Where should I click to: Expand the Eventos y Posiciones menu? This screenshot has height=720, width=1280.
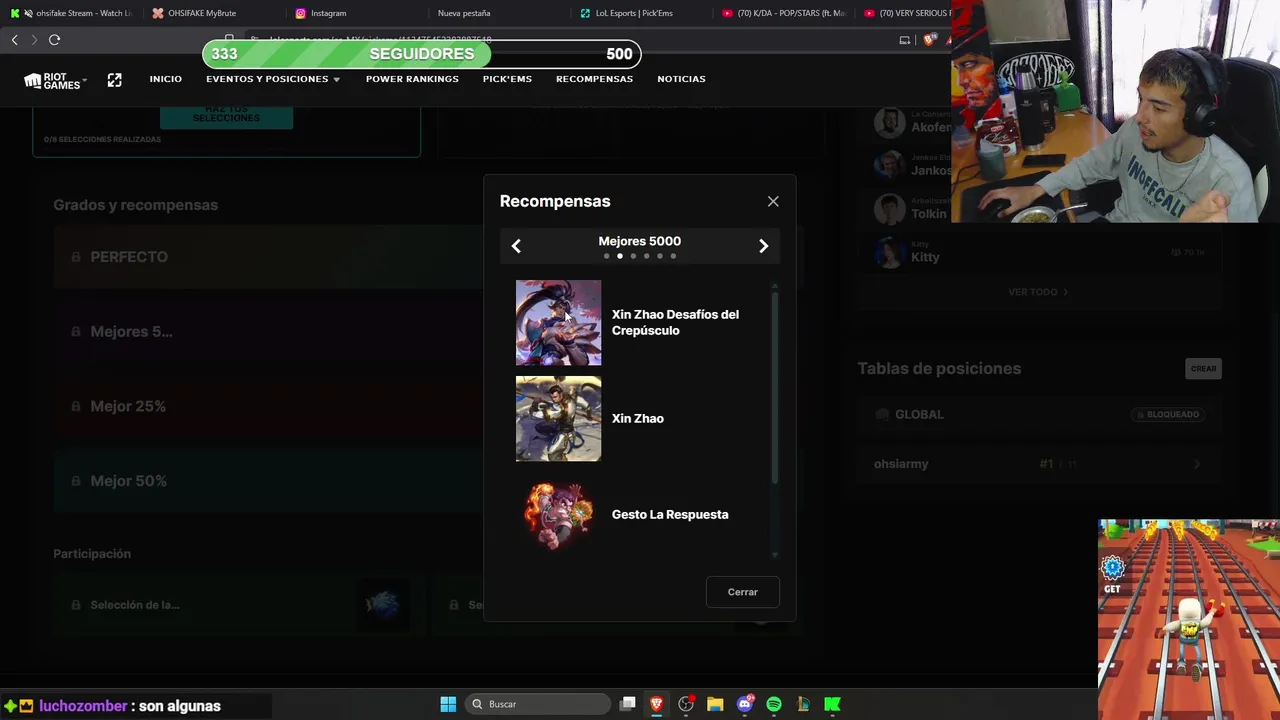click(273, 79)
